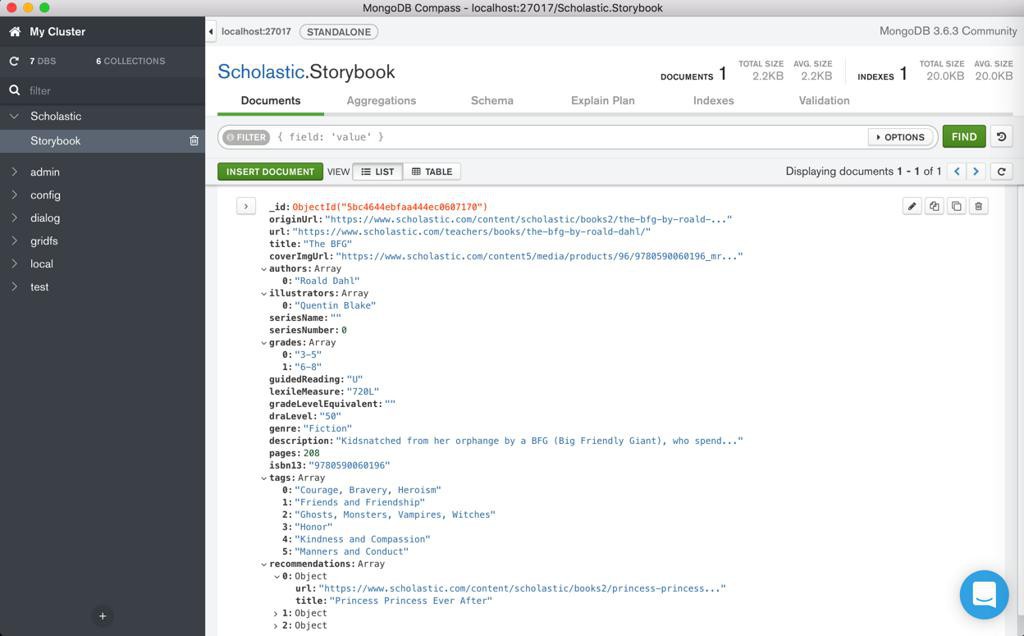
Task: Click isbn13 value "9780590060196"
Action: coord(349,466)
